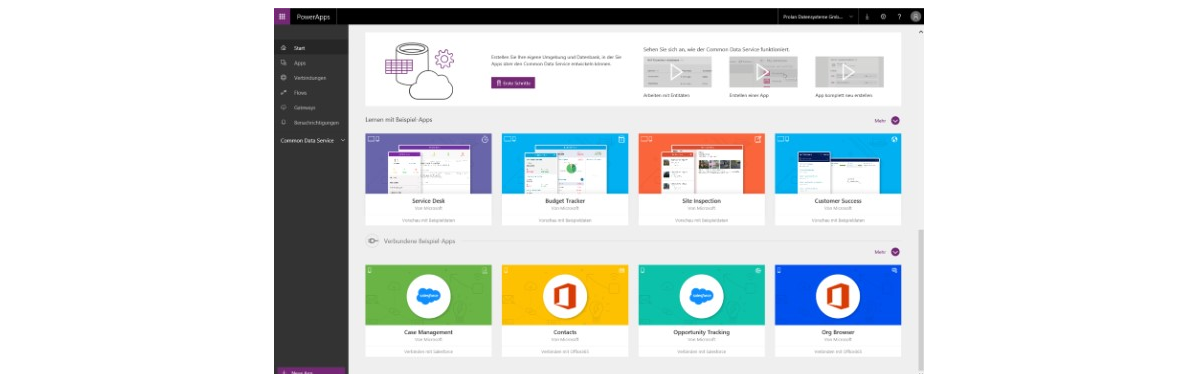Click the Salesforce logo on Opportunity Tracking

click(701, 296)
